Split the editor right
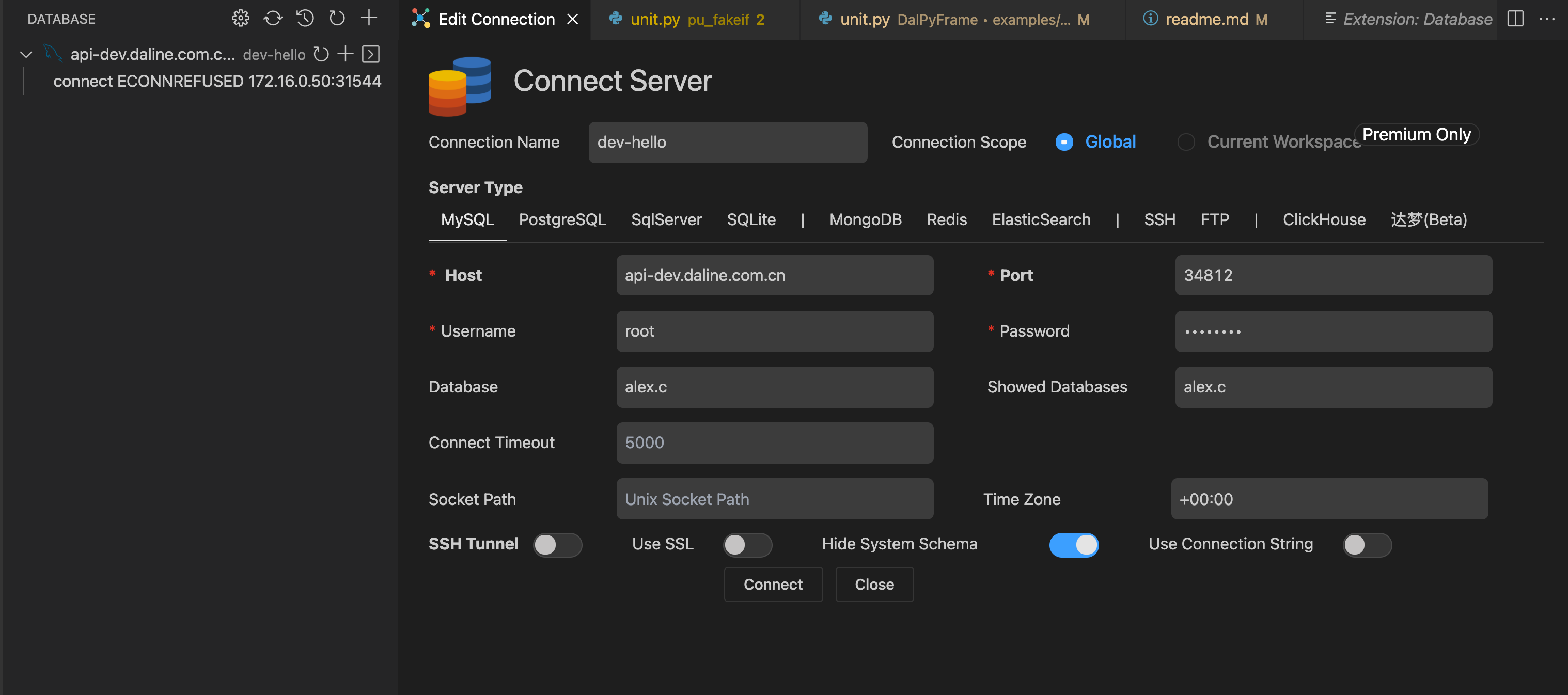The width and height of the screenshot is (1568, 695). (x=1515, y=19)
